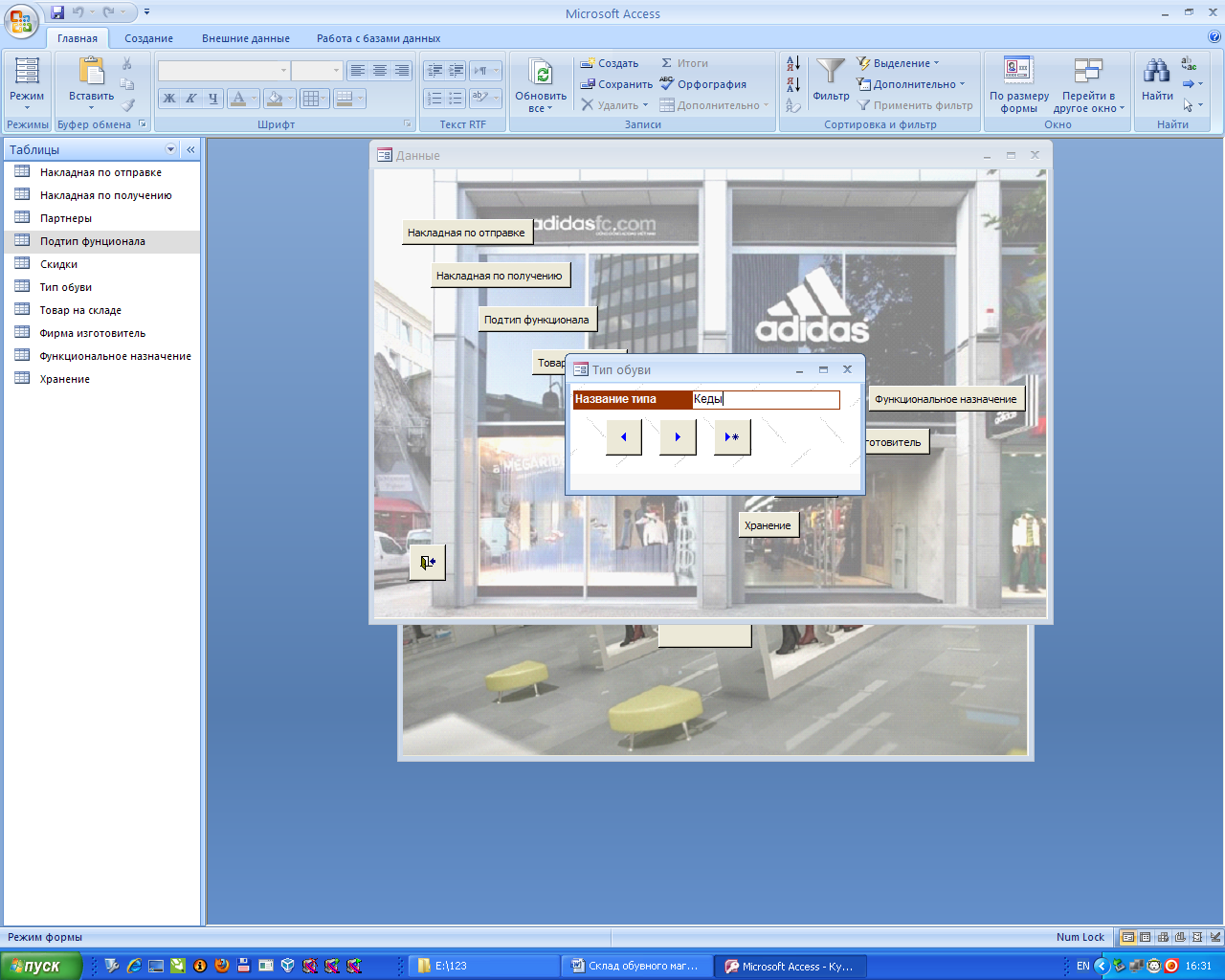Go to previous record arrow in Тип обуви

[x=624, y=437]
